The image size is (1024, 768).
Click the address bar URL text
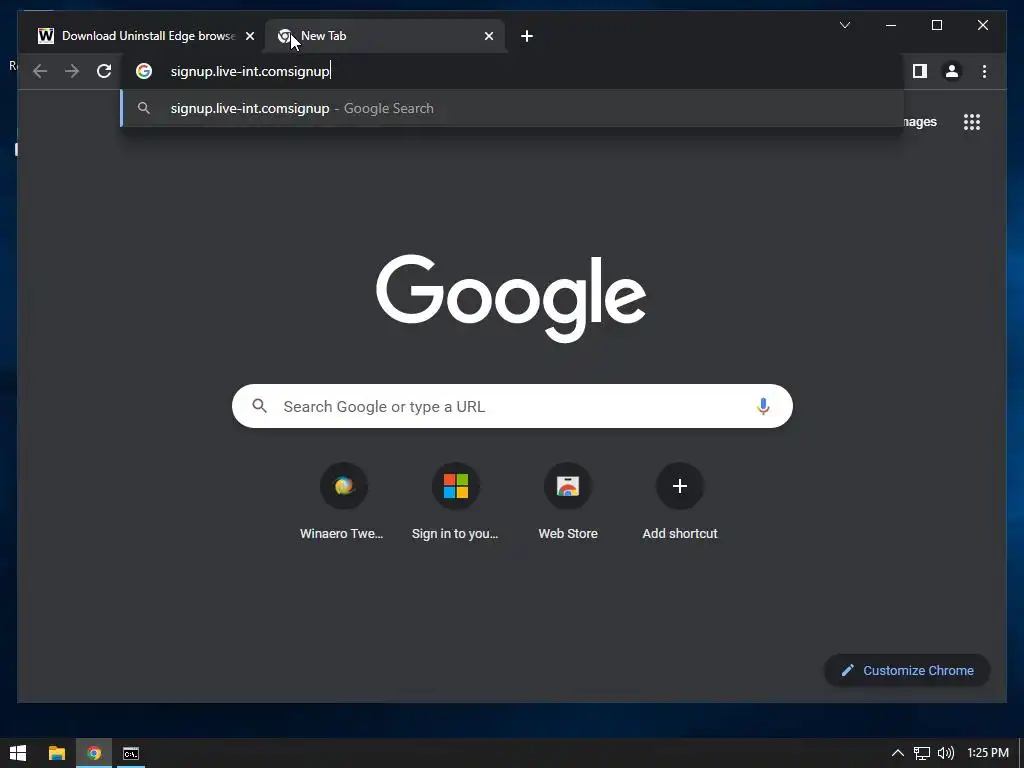(250, 71)
